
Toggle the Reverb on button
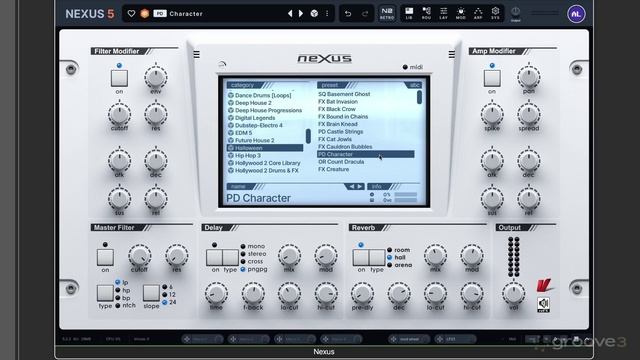tap(361, 258)
